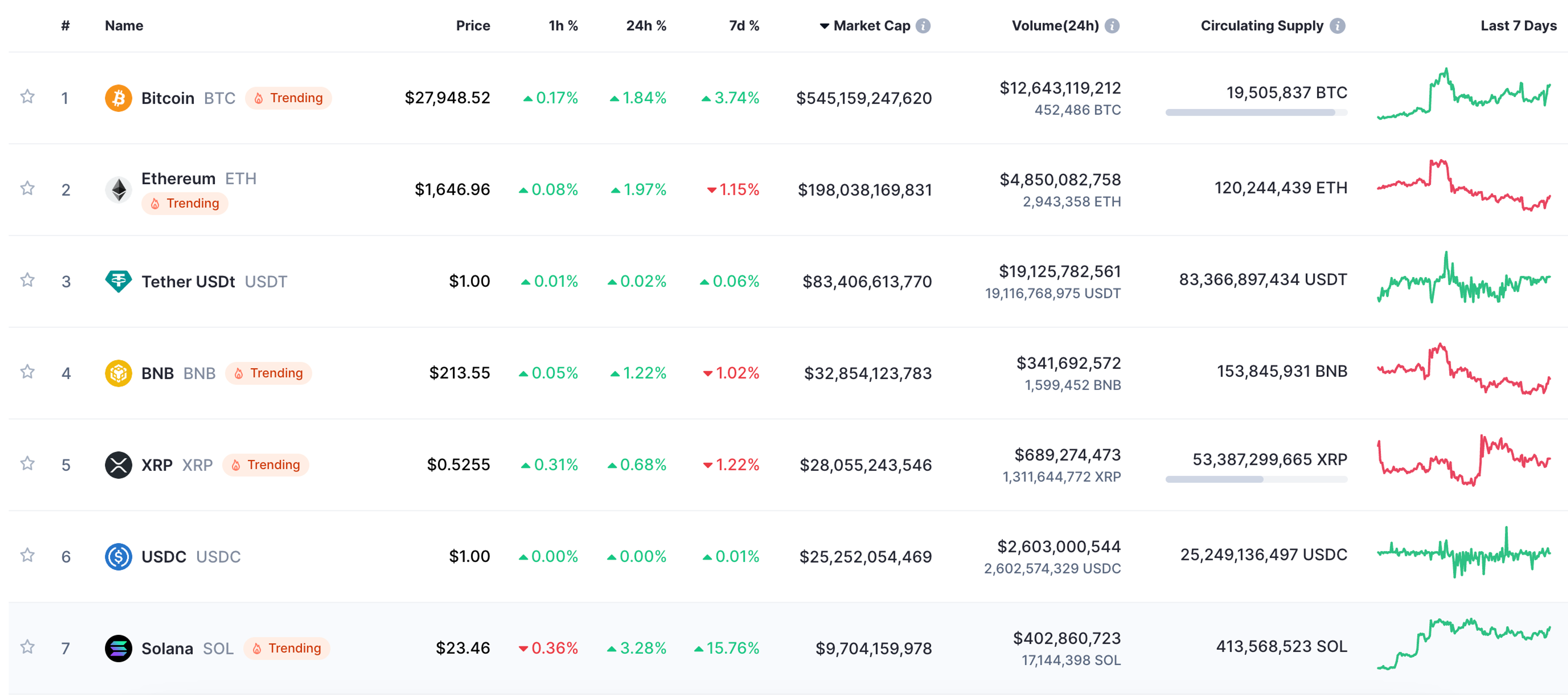Open the Bitcoin coin page link
Screen dimensions: 1568x695
click(x=167, y=98)
